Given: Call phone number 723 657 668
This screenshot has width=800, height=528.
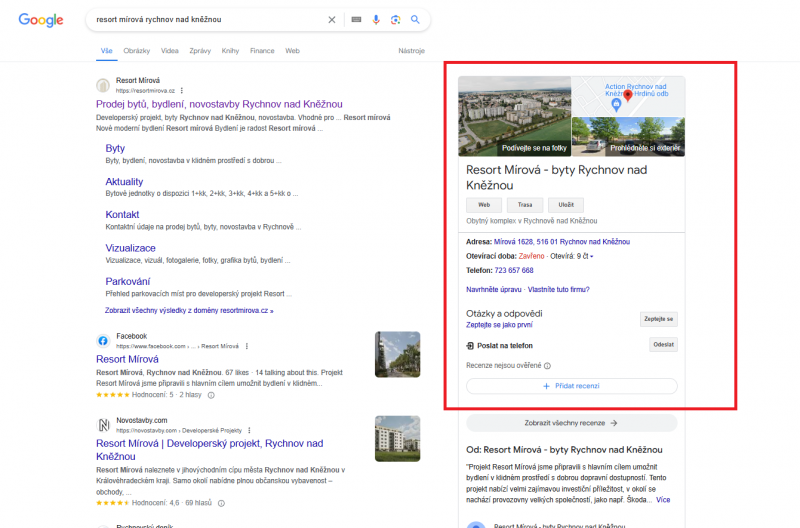Looking at the screenshot, I should tap(514, 270).
